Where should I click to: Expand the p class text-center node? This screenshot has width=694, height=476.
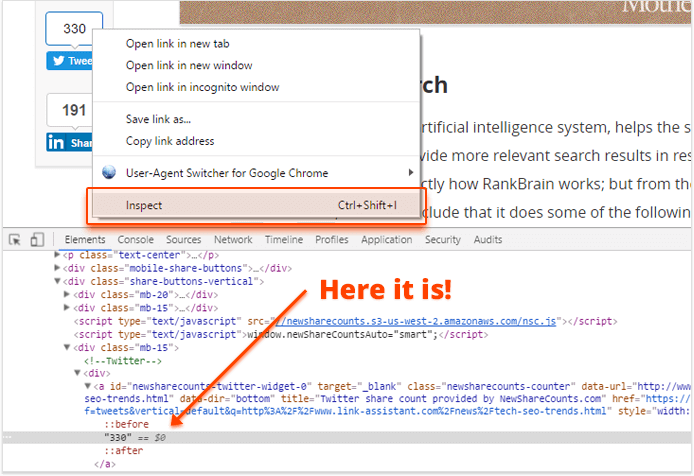57,255
